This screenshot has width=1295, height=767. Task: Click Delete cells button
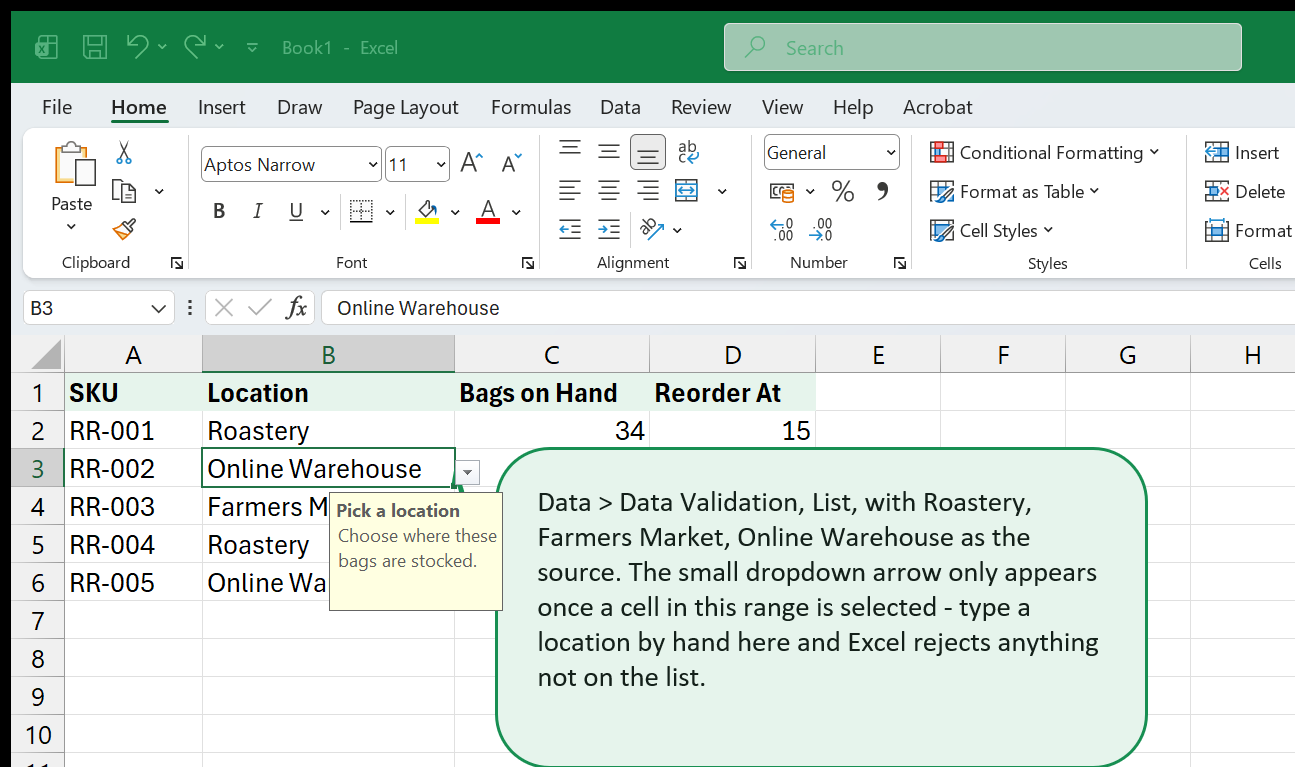pos(1245,191)
